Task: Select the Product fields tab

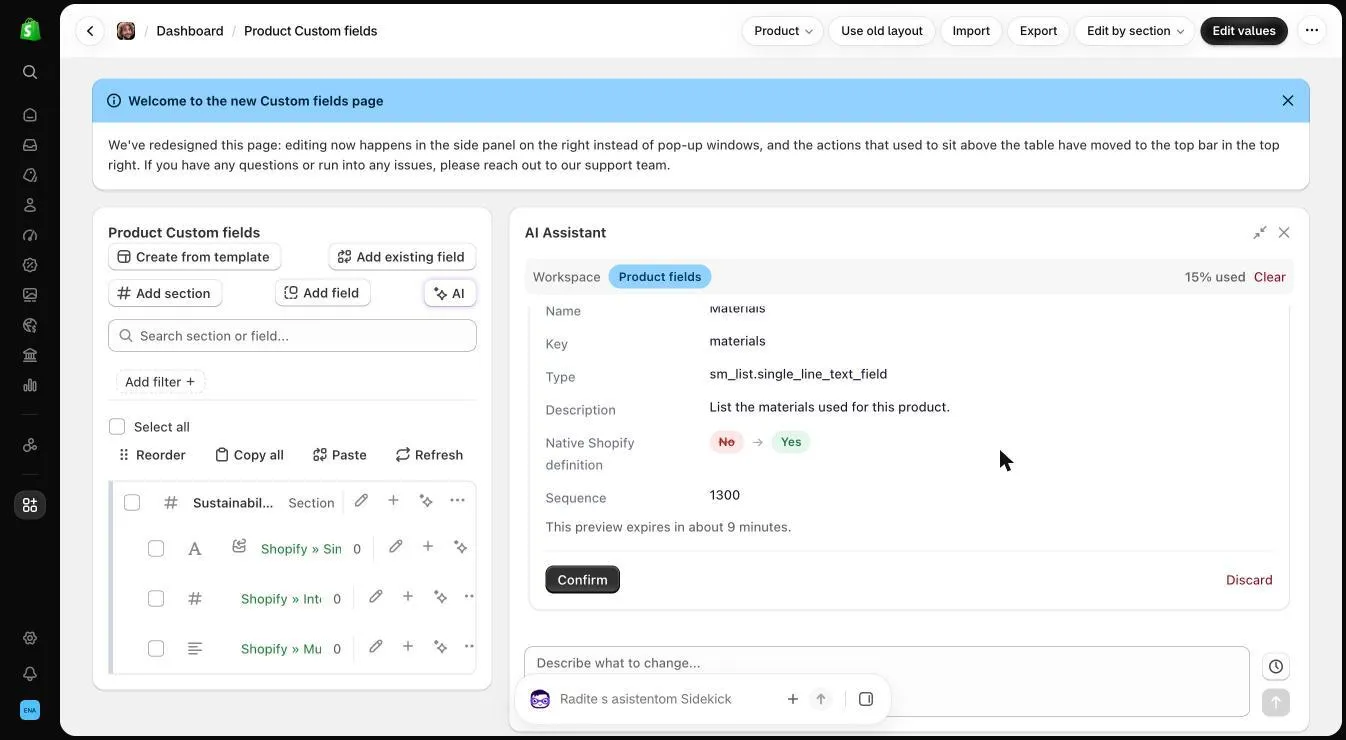Action: 660,277
